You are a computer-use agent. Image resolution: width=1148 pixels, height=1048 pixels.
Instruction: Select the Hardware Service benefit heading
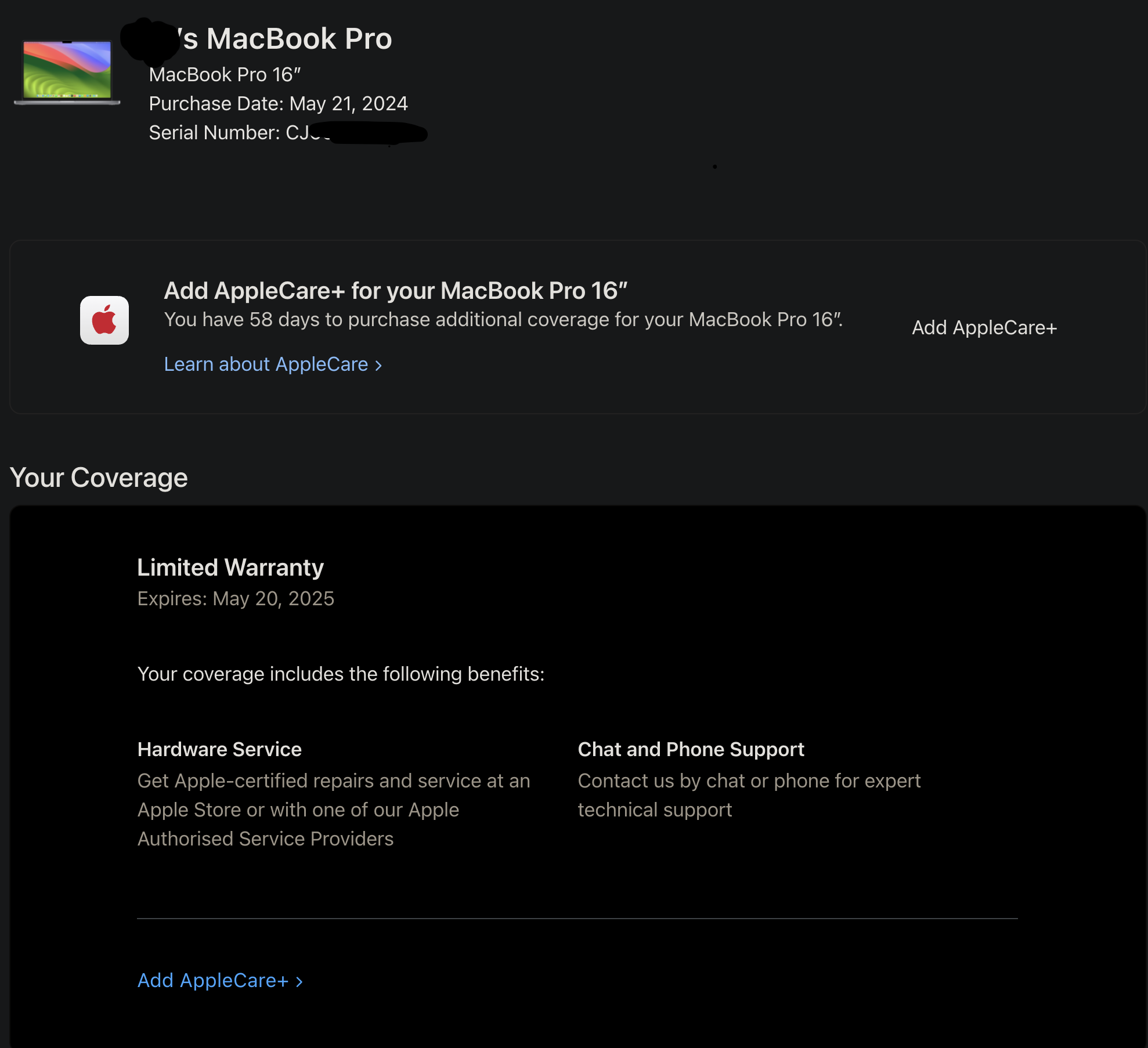point(219,750)
